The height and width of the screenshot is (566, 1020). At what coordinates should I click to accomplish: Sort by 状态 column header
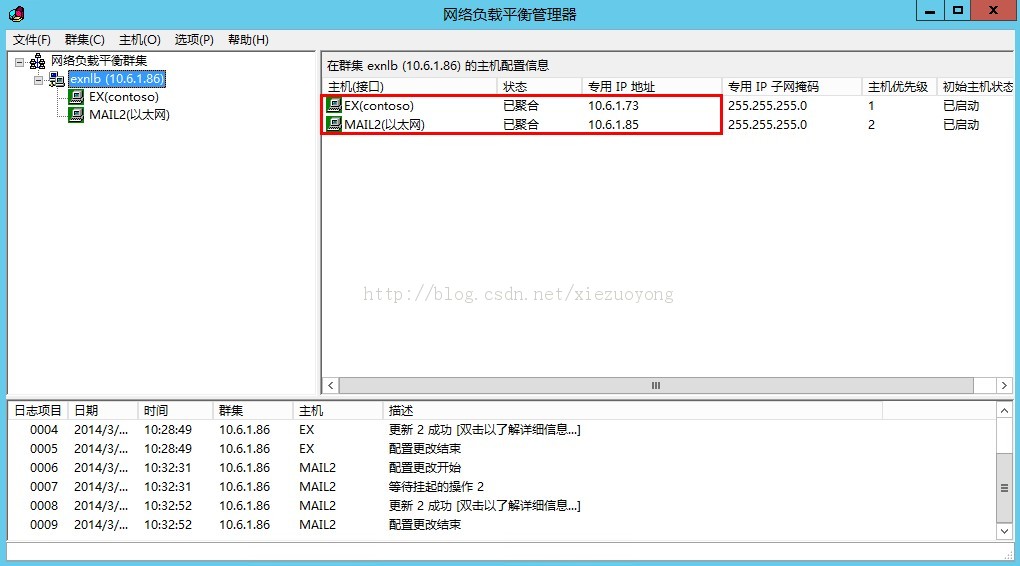coord(539,87)
